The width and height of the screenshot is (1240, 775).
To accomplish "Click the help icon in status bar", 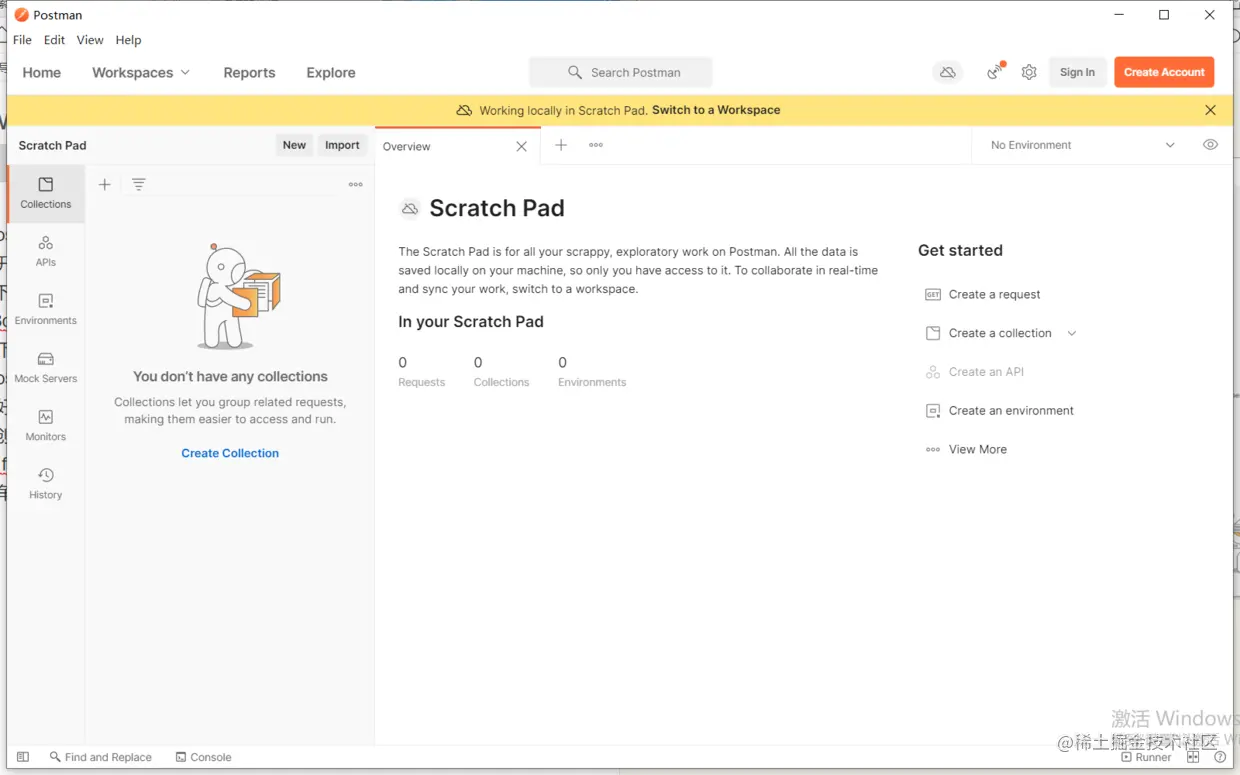I will [x=1220, y=757].
